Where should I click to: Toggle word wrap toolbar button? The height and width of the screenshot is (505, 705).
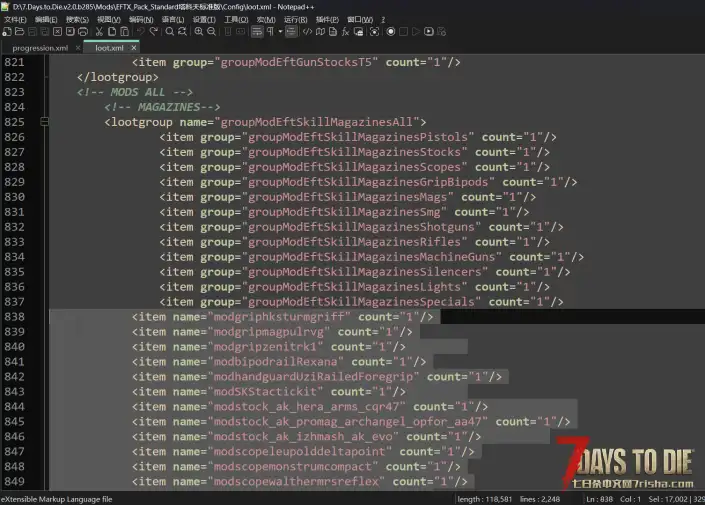pyautogui.click(x=258, y=32)
